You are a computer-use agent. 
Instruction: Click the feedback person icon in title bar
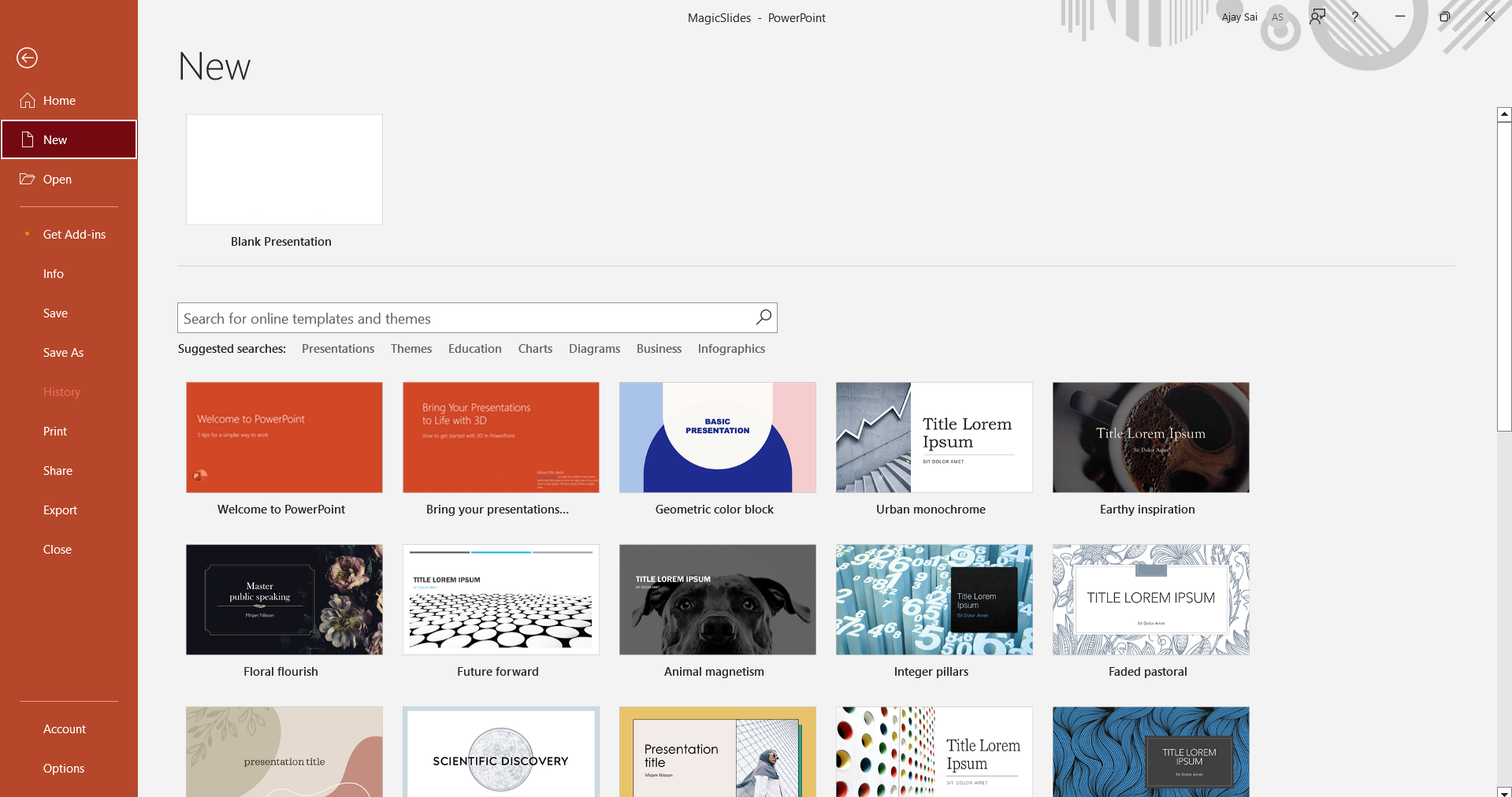click(1317, 17)
